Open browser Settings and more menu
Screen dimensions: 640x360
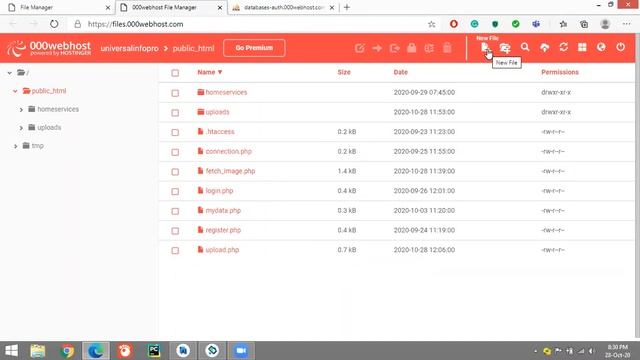pos(626,24)
